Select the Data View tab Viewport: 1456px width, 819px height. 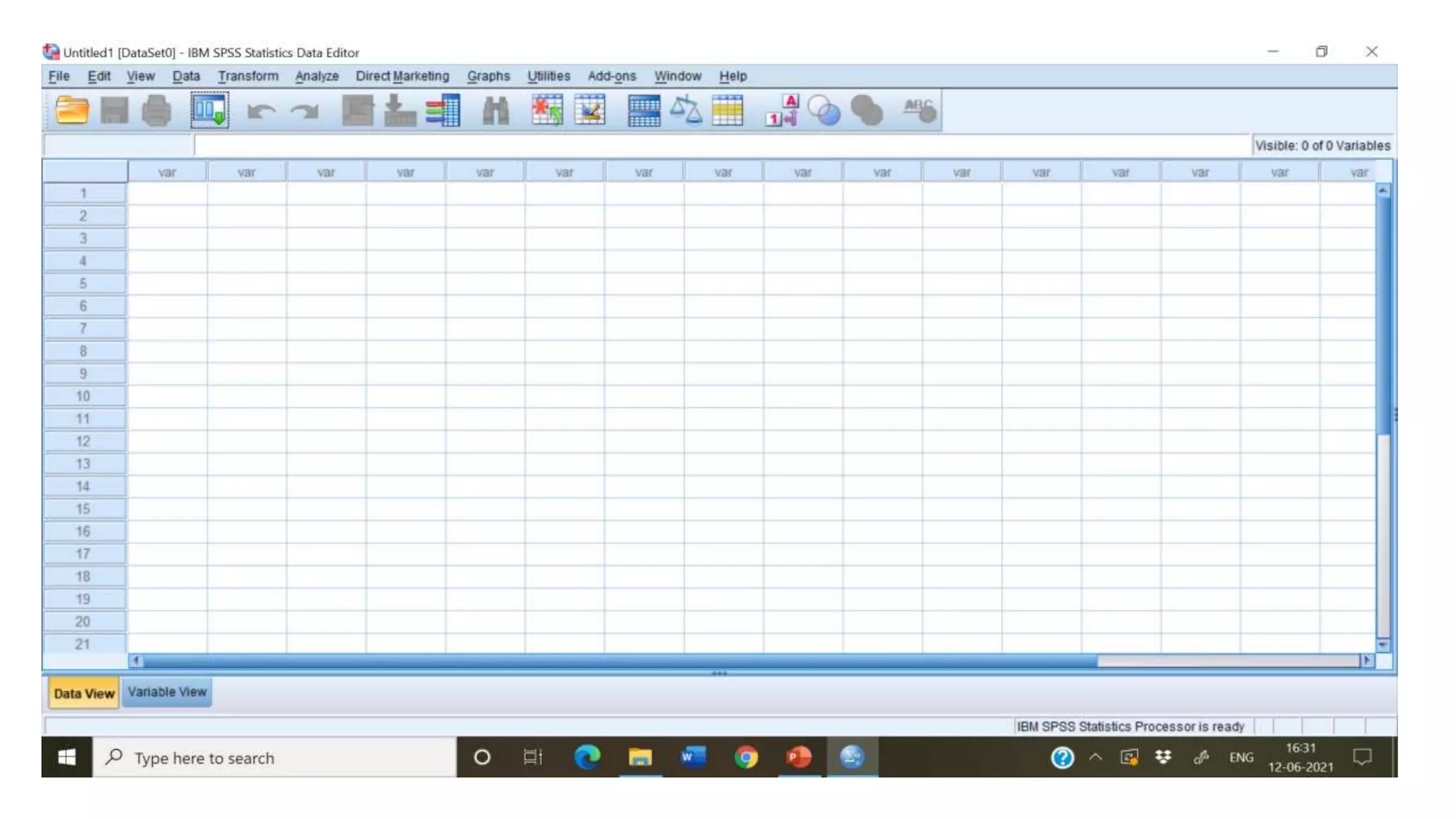pos(83,693)
